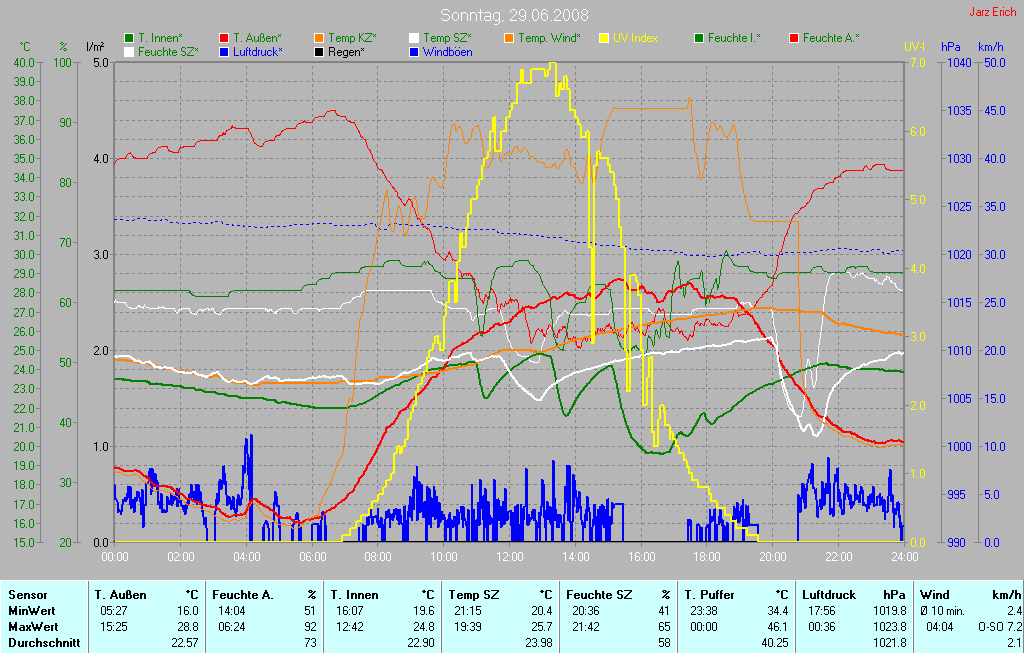
Task: Click the red T. Außen legend swatch
Action: [x=224, y=38]
